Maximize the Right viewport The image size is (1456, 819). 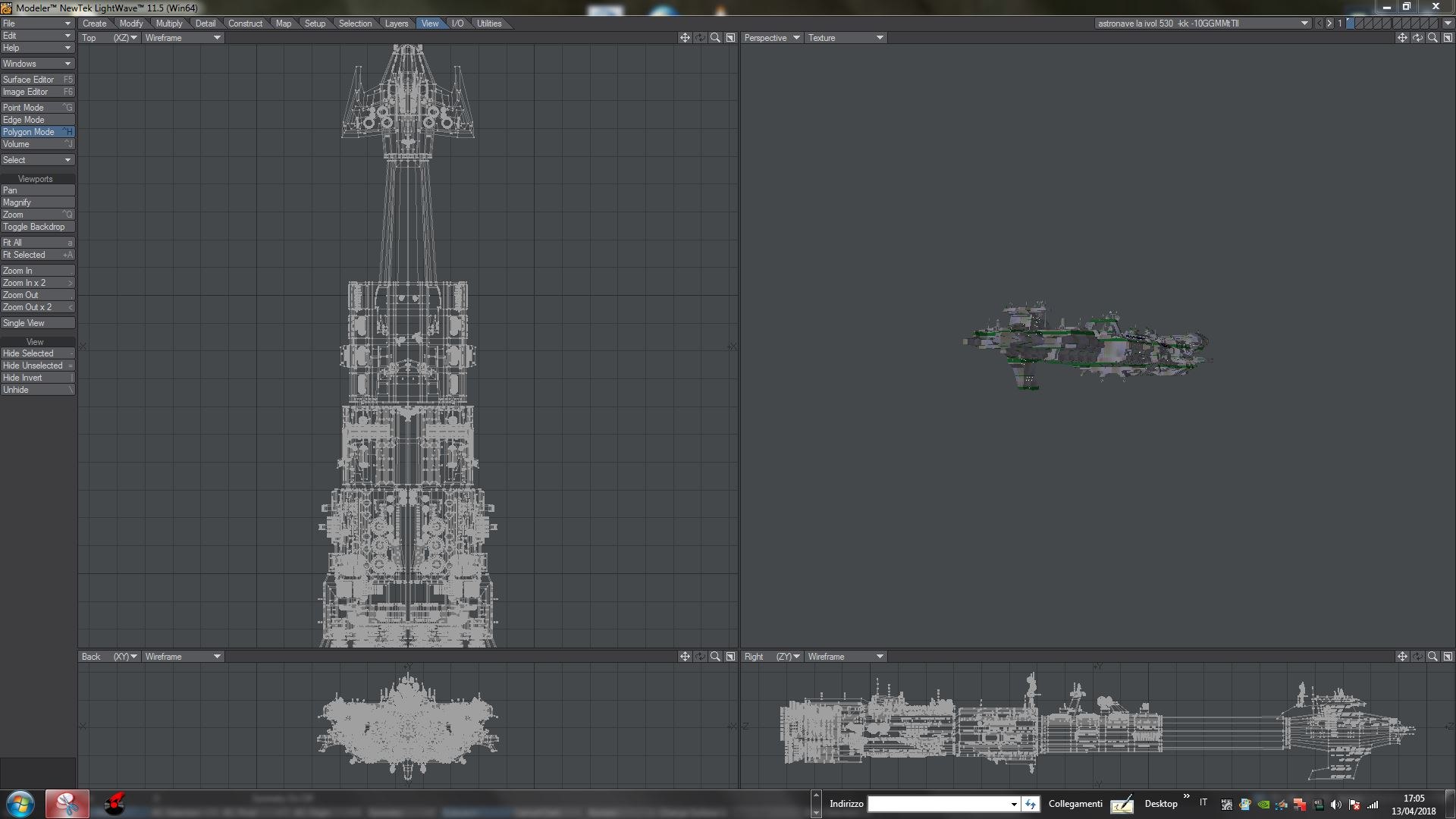pos(1448,657)
